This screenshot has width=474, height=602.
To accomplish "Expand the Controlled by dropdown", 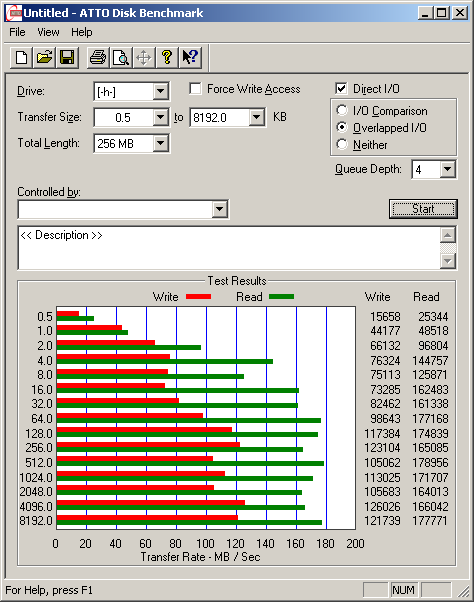I will pos(220,209).
